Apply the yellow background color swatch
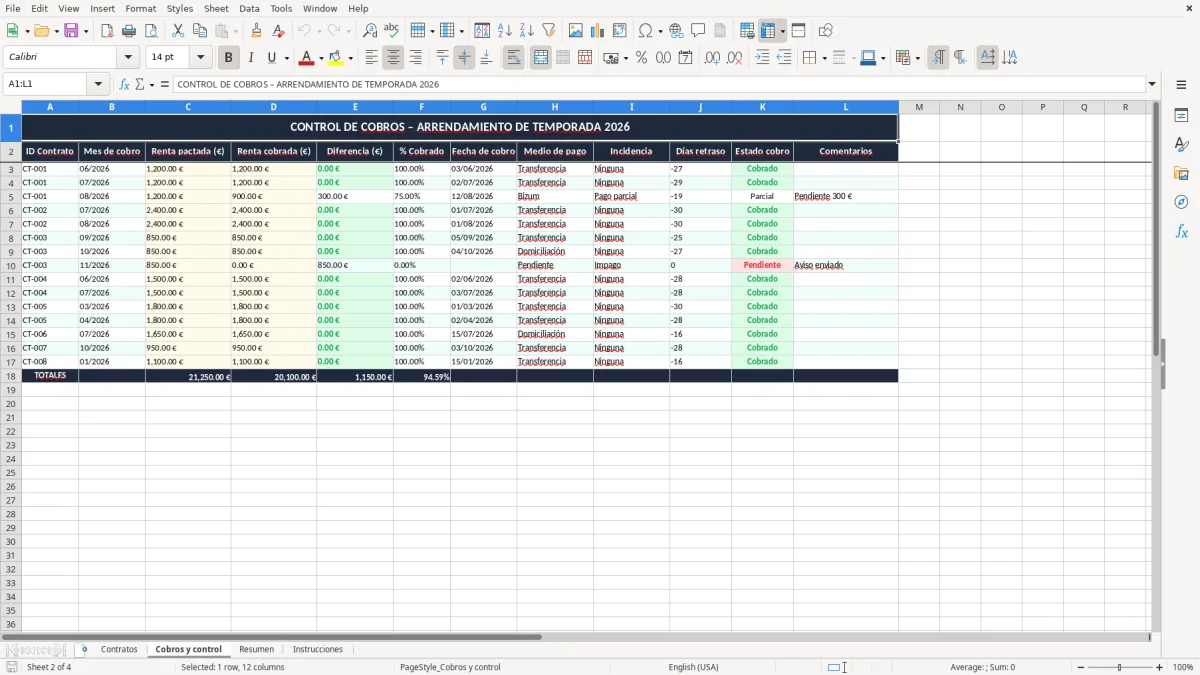This screenshot has width=1200, height=675. coord(336,58)
